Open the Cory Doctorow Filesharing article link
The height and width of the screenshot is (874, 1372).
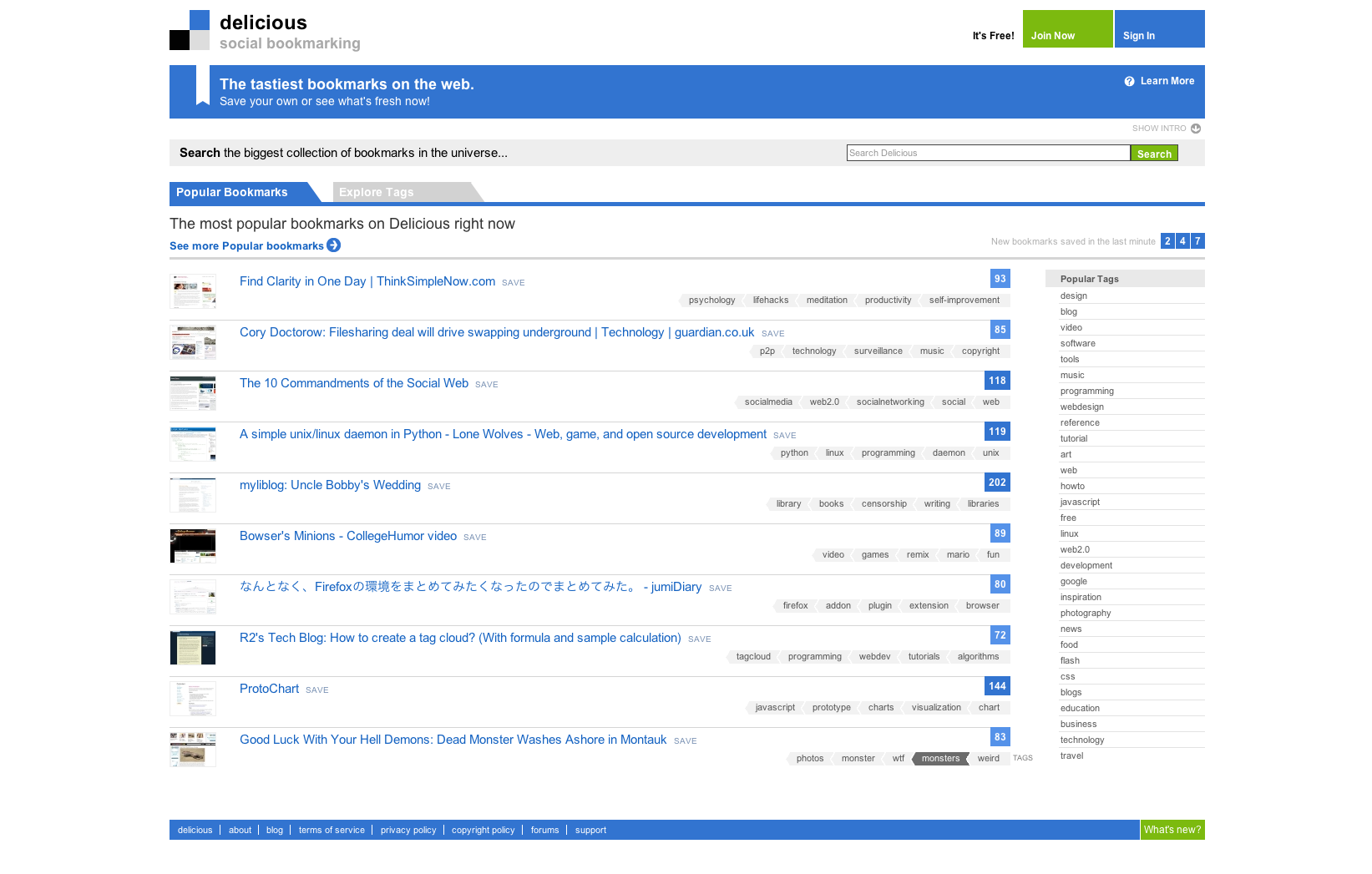click(497, 332)
